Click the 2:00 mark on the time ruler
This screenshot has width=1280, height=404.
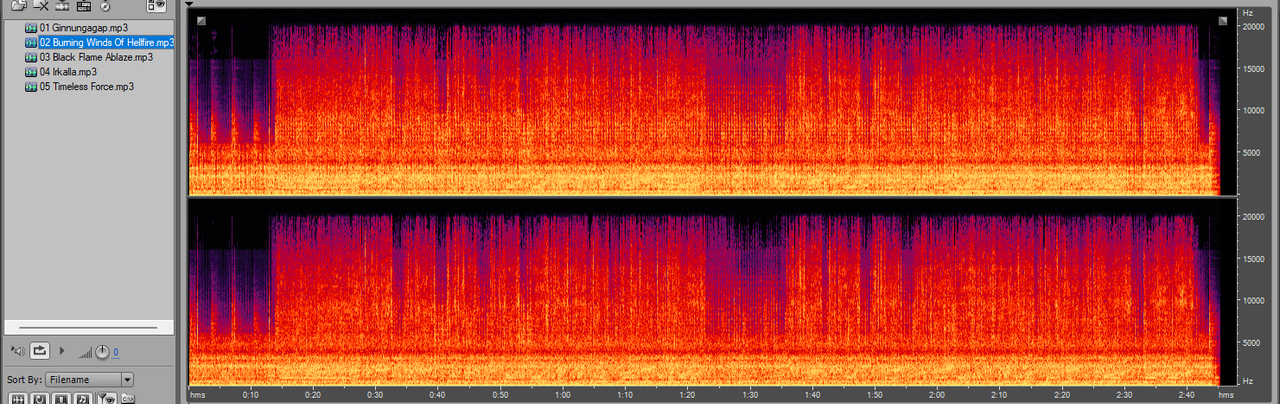pyautogui.click(x=936, y=394)
